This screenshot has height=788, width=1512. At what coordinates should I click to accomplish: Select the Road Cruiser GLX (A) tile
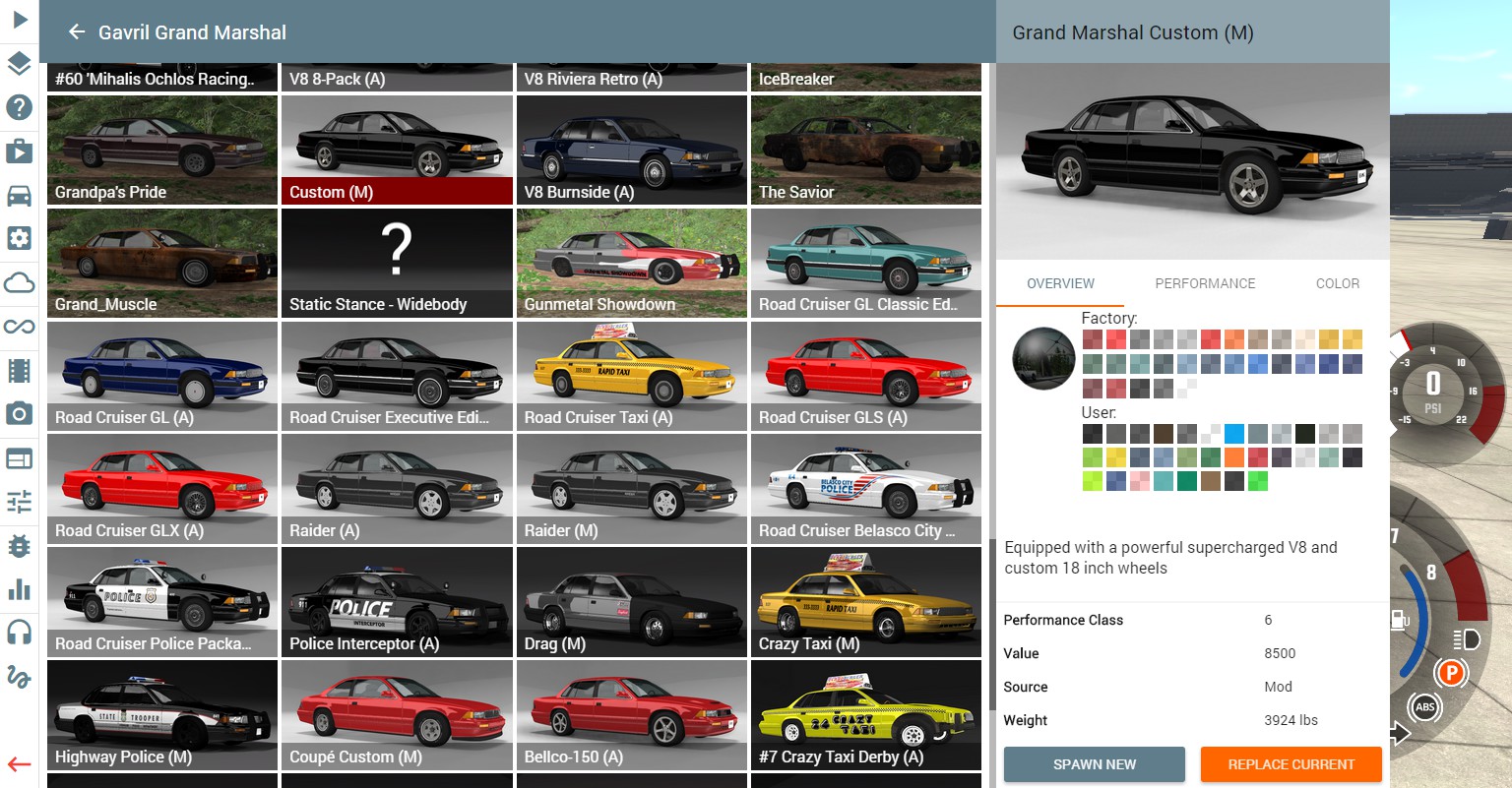pyautogui.click(x=162, y=489)
